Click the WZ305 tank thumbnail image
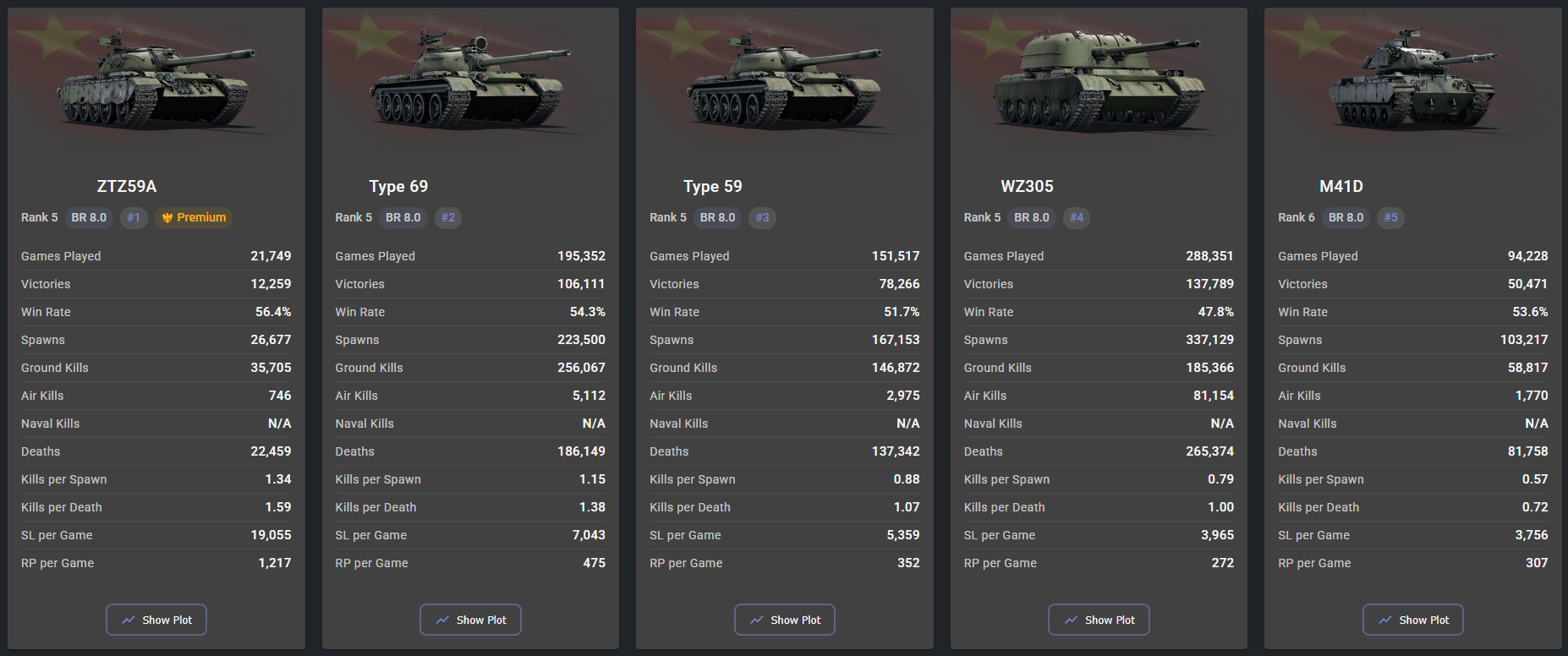The height and width of the screenshot is (656, 1568). tap(1099, 85)
